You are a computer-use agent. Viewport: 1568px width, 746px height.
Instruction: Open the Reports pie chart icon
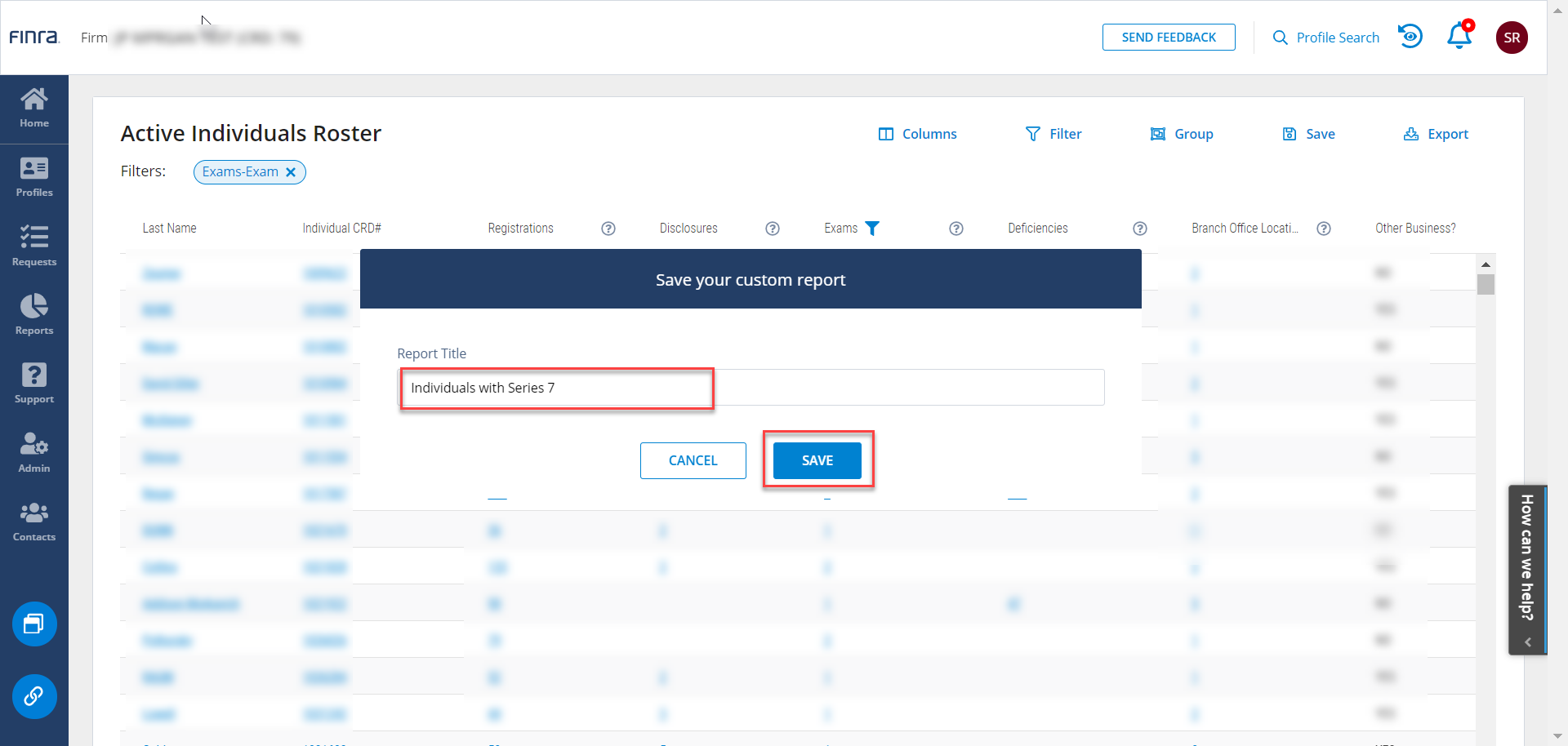34,314
